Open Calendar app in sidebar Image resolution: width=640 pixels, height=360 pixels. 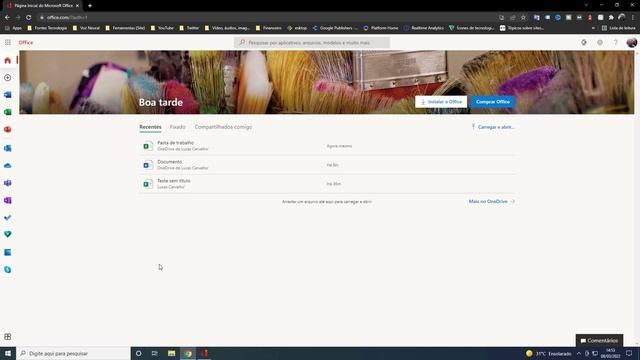[8, 253]
